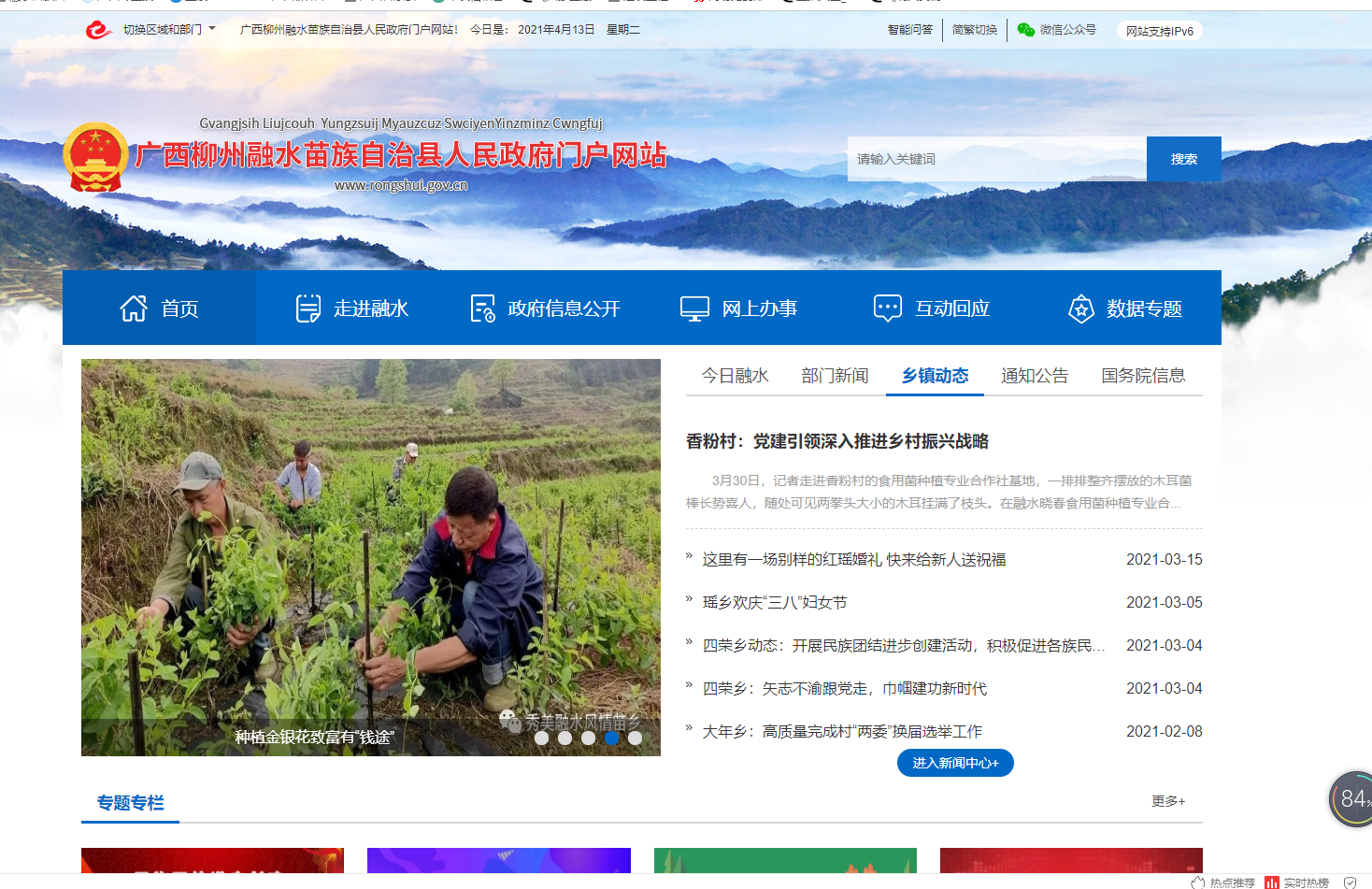Focus the 请输入关键词 search field

pyautogui.click(x=995, y=159)
